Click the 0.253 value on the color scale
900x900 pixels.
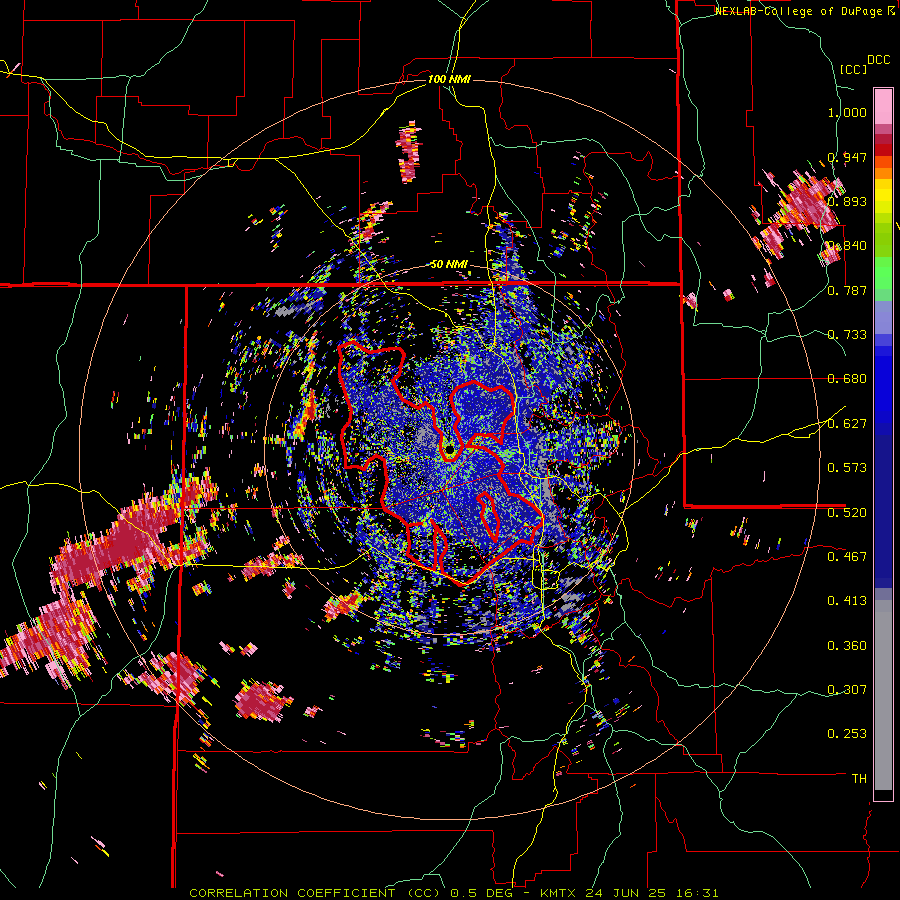pyautogui.click(x=847, y=734)
